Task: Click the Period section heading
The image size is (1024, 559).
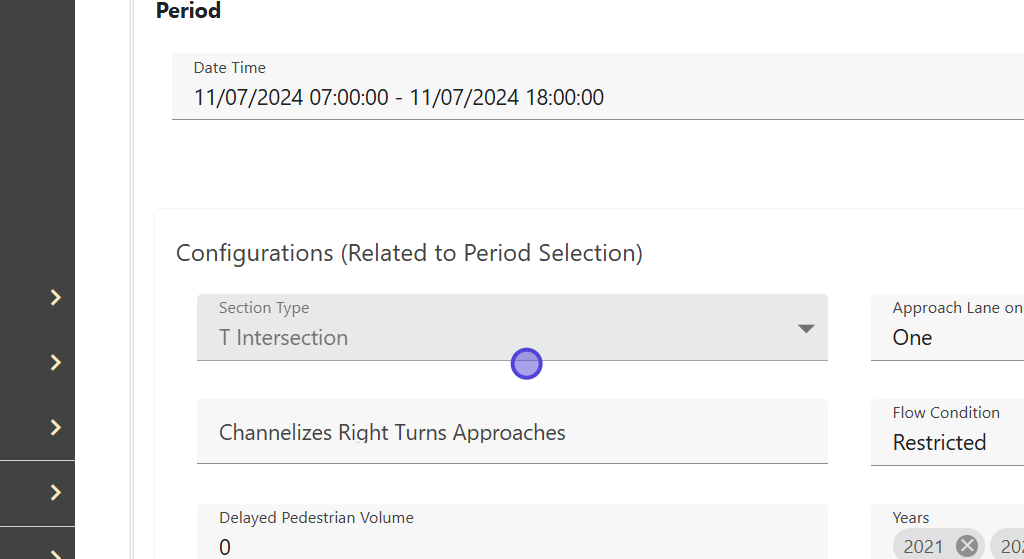Action: coord(188,11)
